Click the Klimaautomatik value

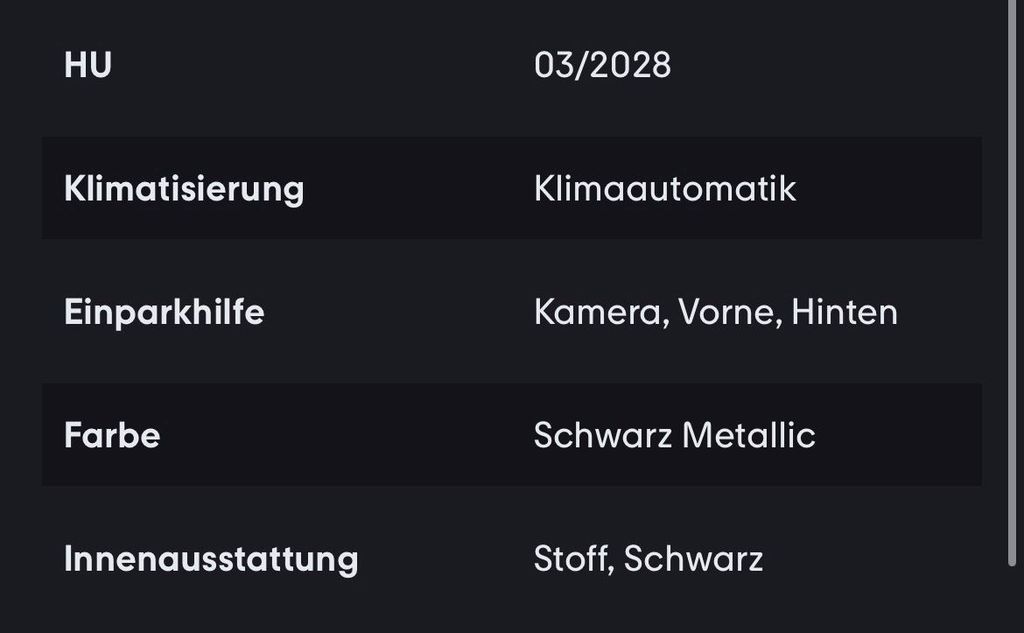(665, 189)
